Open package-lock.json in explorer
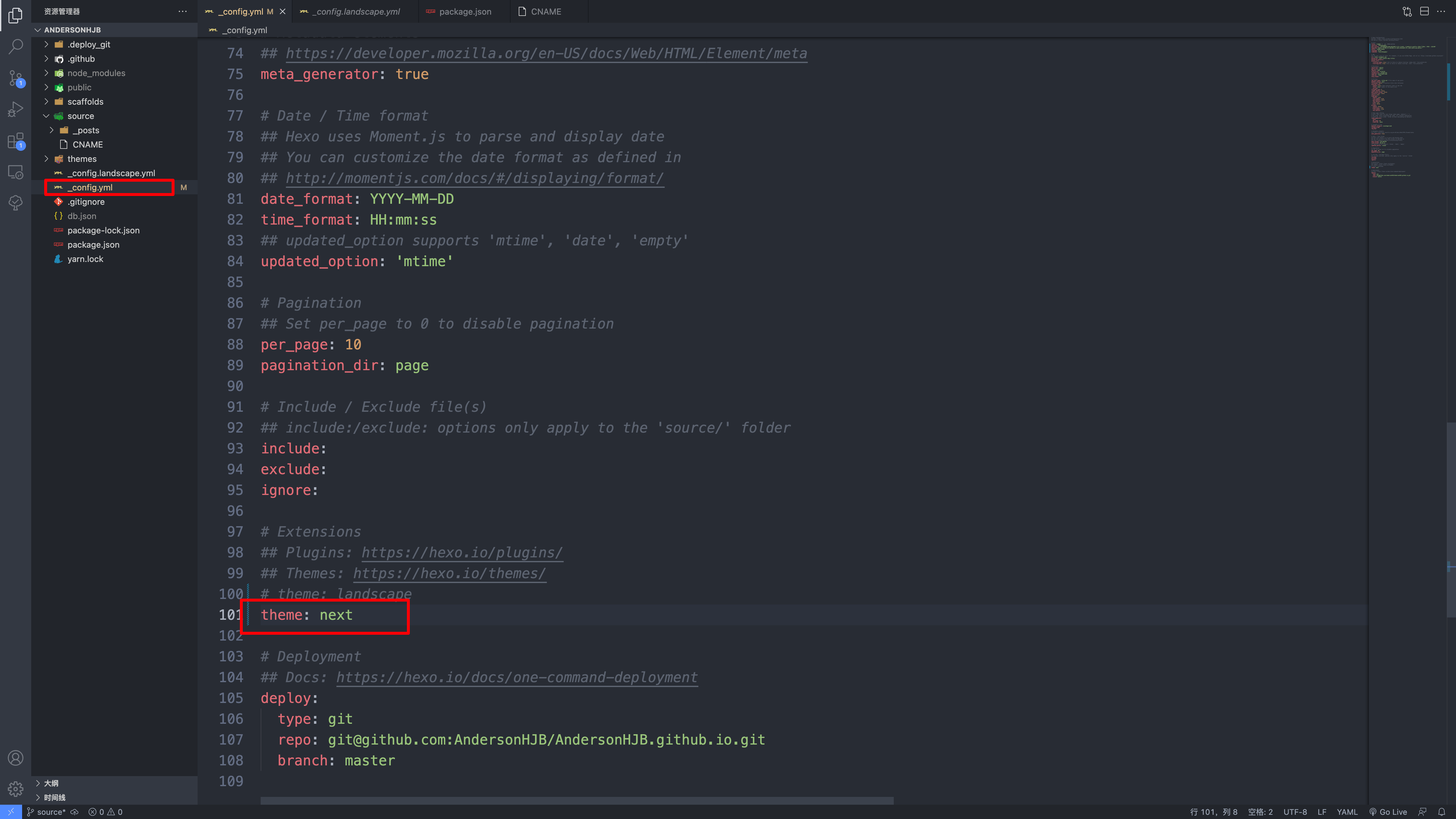The height and width of the screenshot is (819, 1456). (x=114, y=230)
